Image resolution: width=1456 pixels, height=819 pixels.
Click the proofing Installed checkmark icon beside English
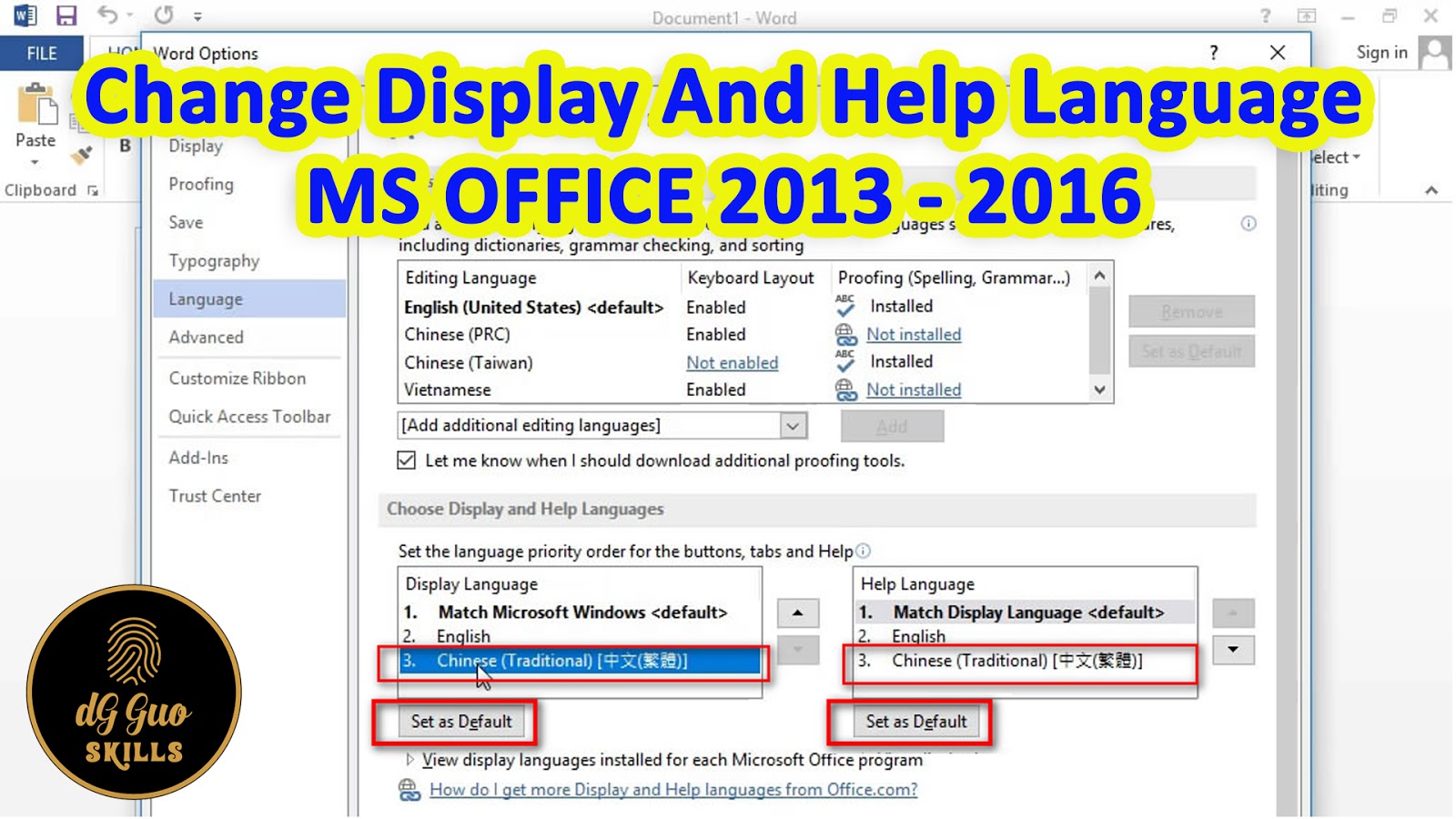(x=844, y=306)
